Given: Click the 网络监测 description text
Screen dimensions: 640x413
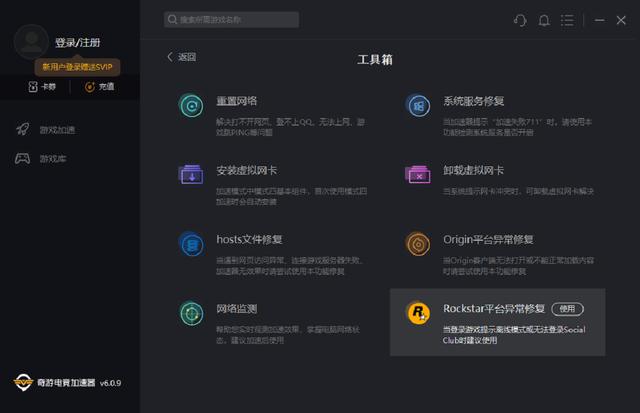Looking at the screenshot, I should tap(288, 335).
